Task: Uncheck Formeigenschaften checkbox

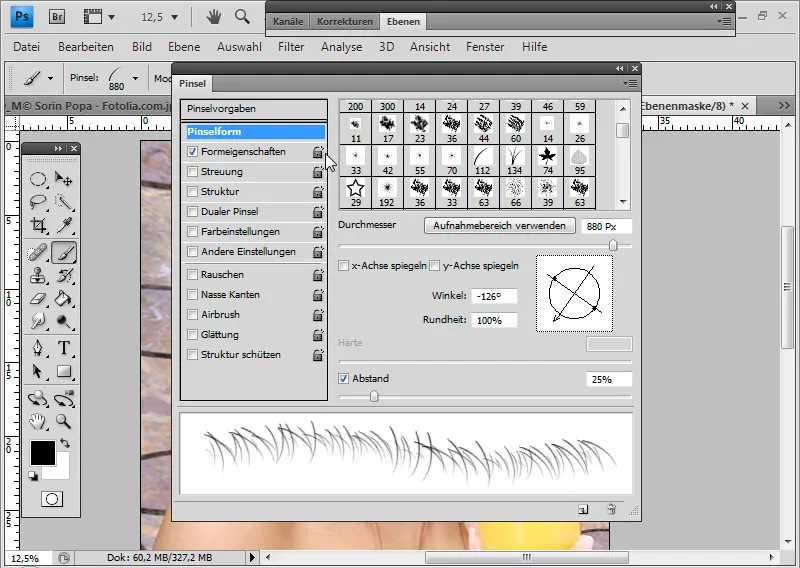Action: [x=192, y=152]
